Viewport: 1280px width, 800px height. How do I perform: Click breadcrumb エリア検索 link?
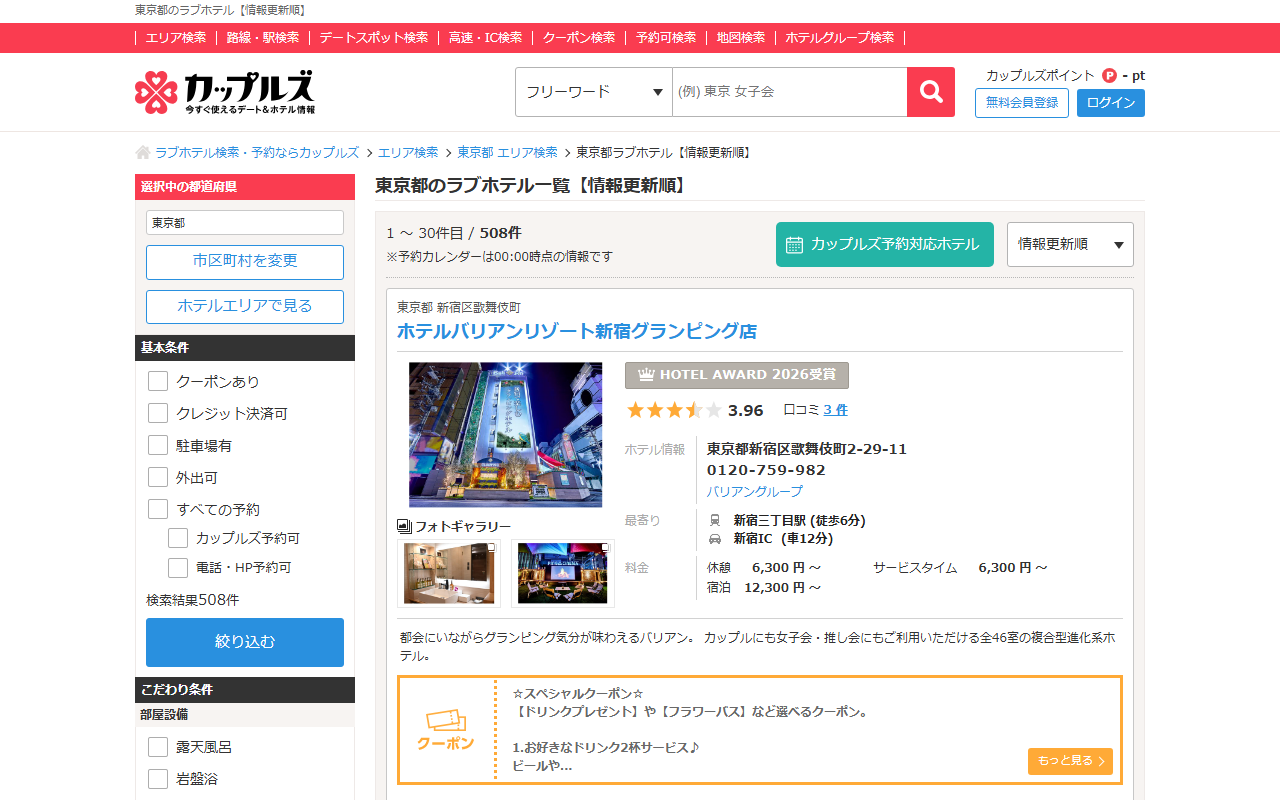pyautogui.click(x=408, y=153)
